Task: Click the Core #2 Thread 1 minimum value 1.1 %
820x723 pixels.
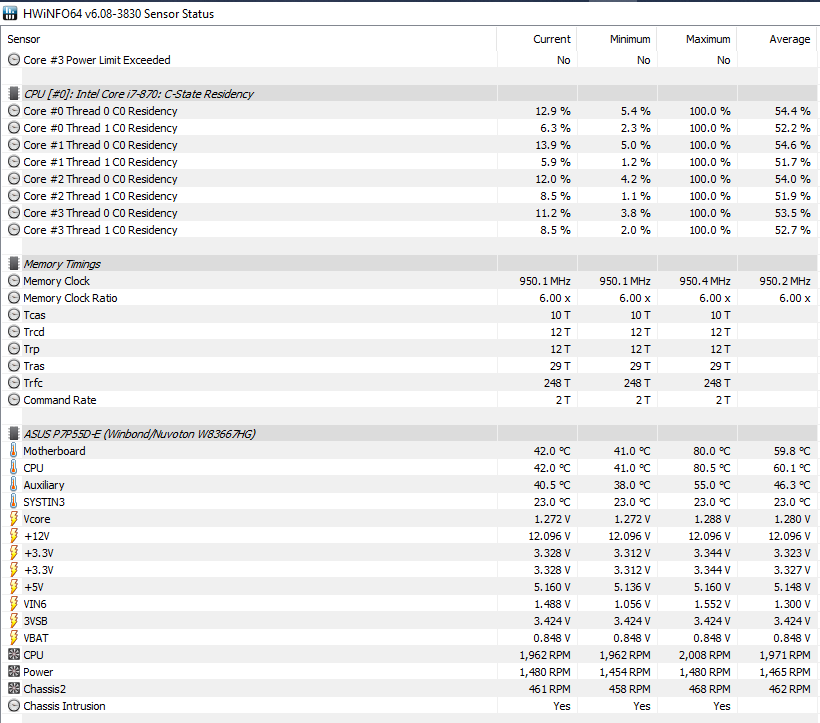Action: [635, 196]
